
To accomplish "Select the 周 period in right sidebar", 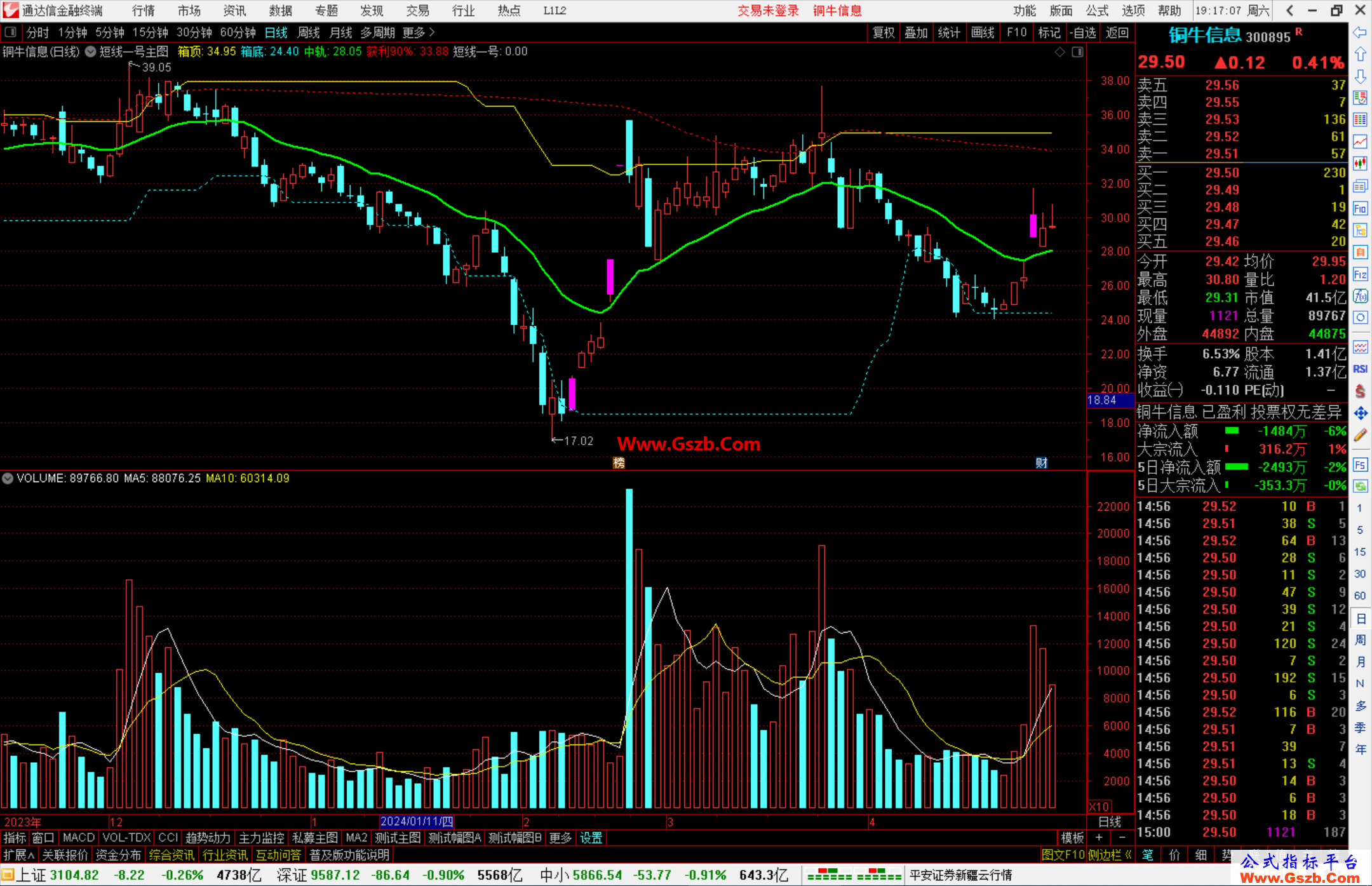I will (1360, 640).
